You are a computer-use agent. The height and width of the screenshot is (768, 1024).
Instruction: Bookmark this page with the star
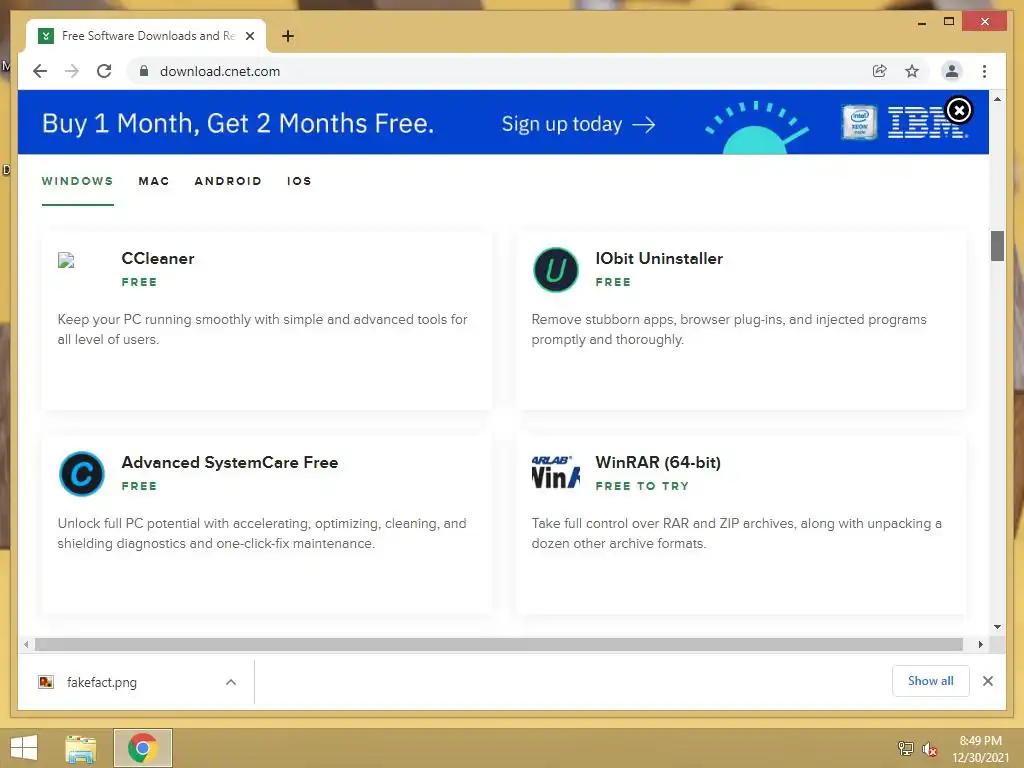912,71
